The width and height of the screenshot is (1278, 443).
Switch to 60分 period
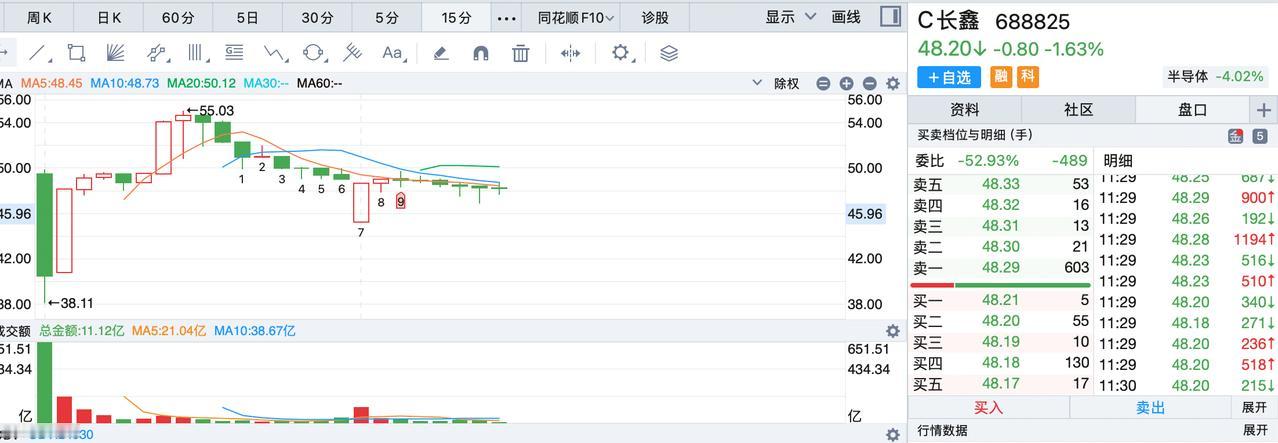[x=178, y=17]
